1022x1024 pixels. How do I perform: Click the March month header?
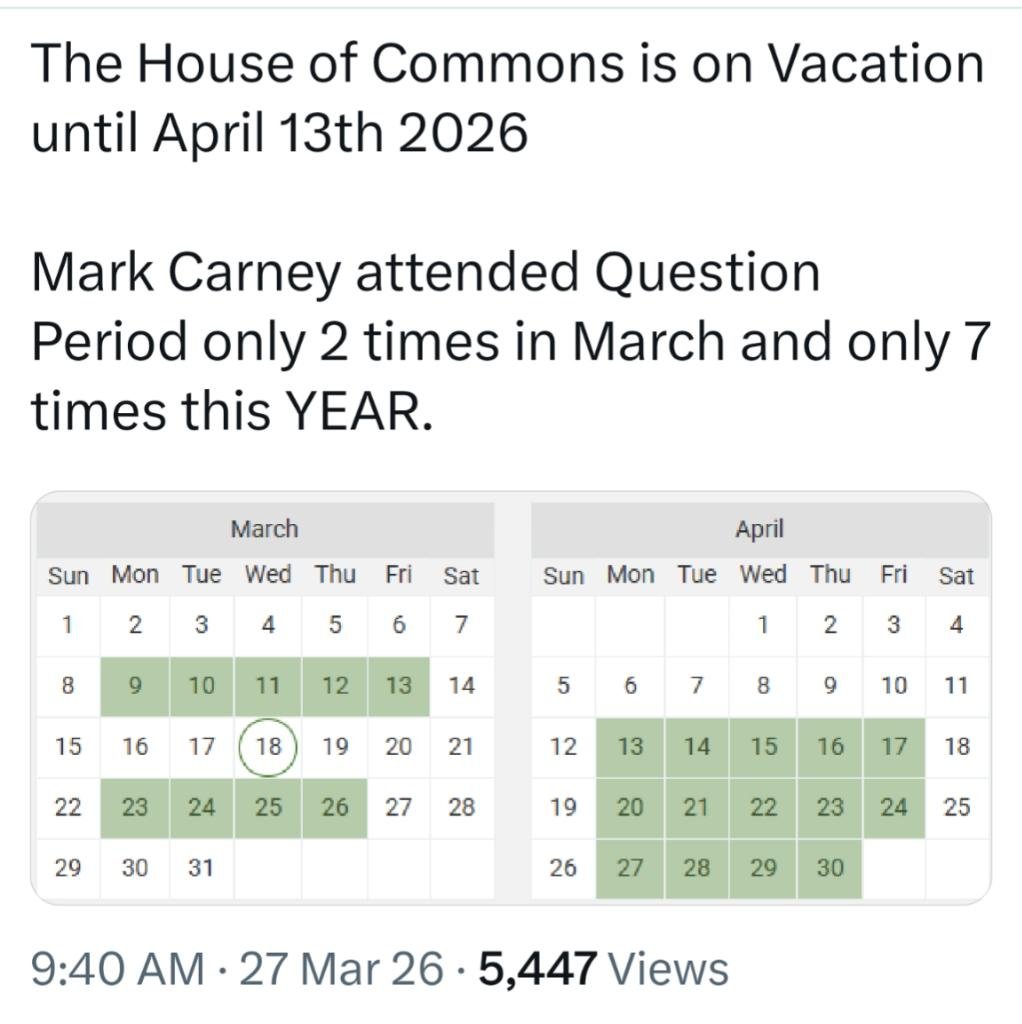tap(264, 529)
